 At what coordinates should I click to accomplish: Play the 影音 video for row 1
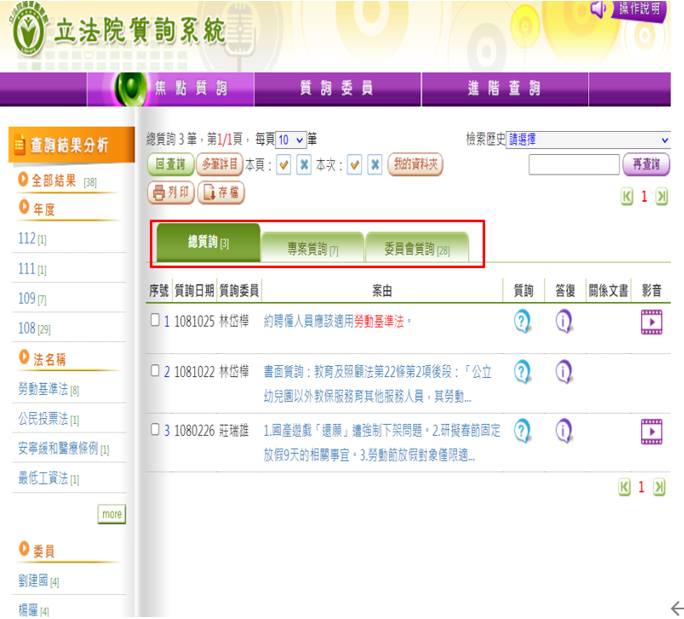click(652, 321)
